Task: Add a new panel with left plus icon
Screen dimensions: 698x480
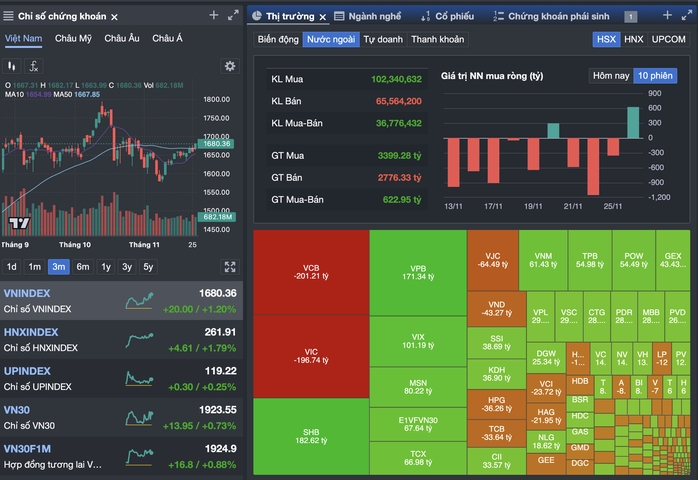Action: click(213, 16)
